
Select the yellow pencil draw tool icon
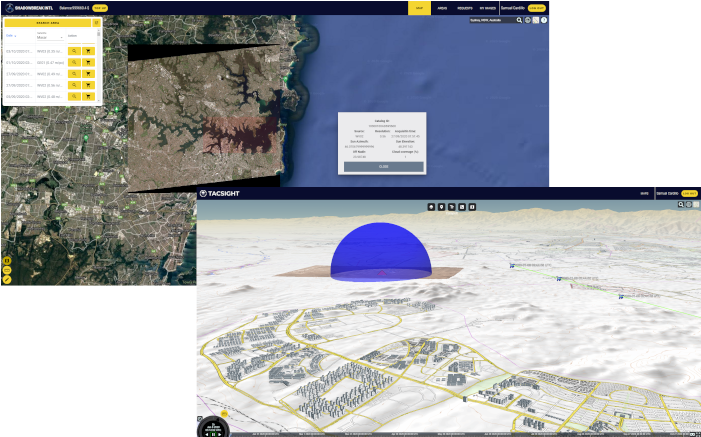point(7,280)
